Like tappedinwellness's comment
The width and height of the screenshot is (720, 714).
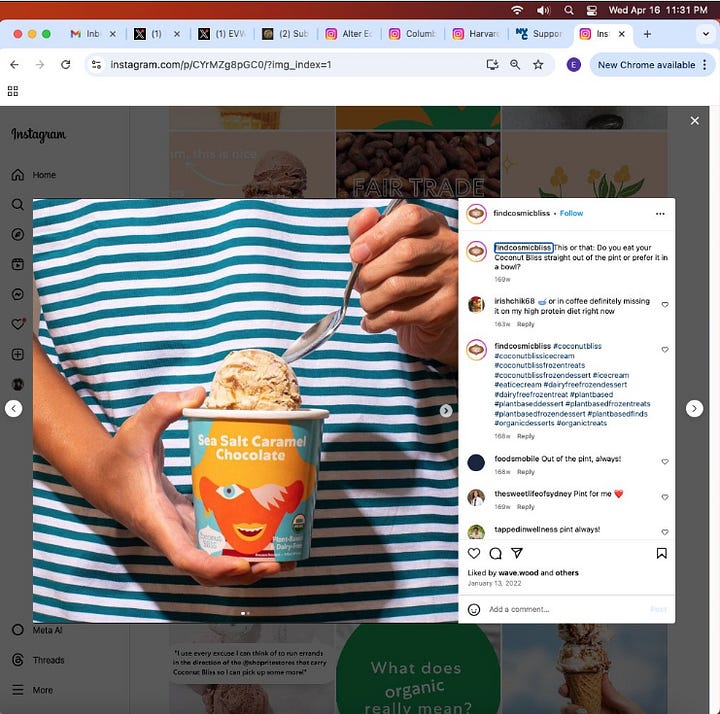[665, 532]
